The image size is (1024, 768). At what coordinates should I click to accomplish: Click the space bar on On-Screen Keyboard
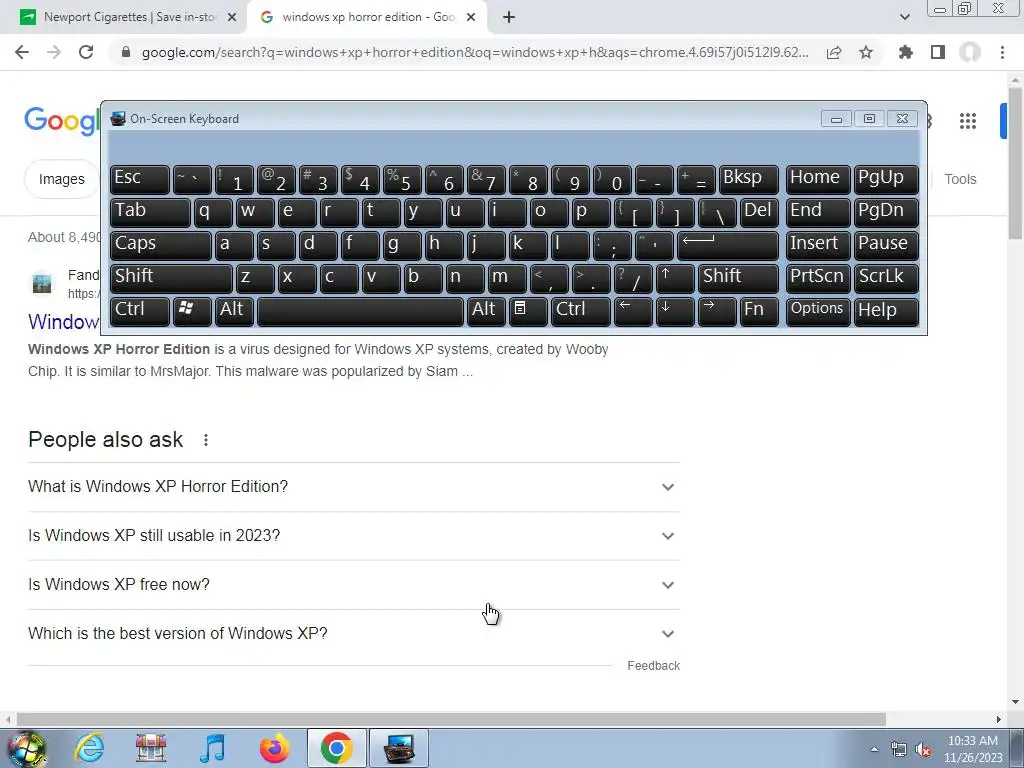(360, 311)
